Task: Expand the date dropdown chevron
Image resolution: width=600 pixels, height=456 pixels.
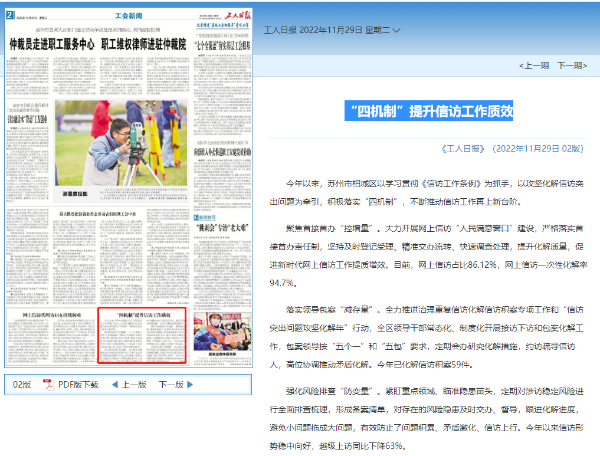Action: point(398,32)
